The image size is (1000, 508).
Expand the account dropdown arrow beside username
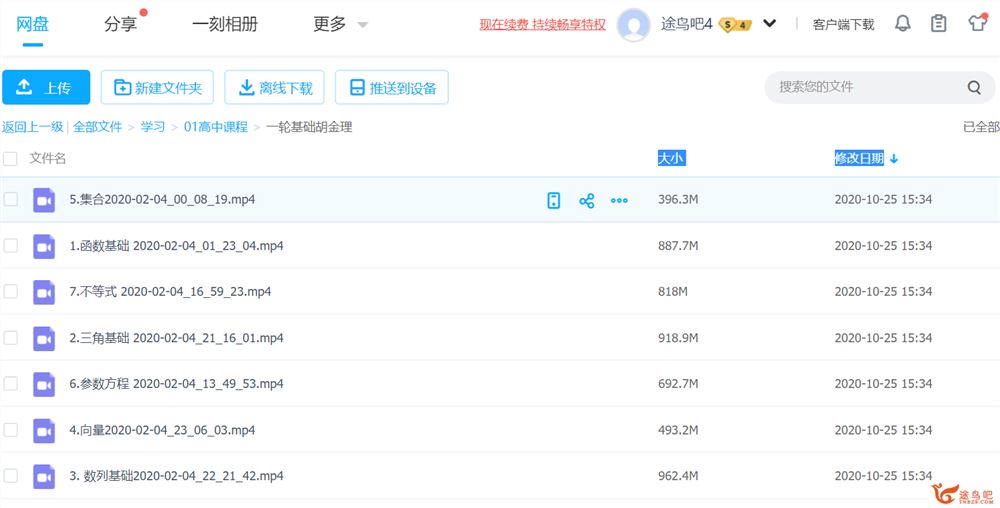(769, 24)
